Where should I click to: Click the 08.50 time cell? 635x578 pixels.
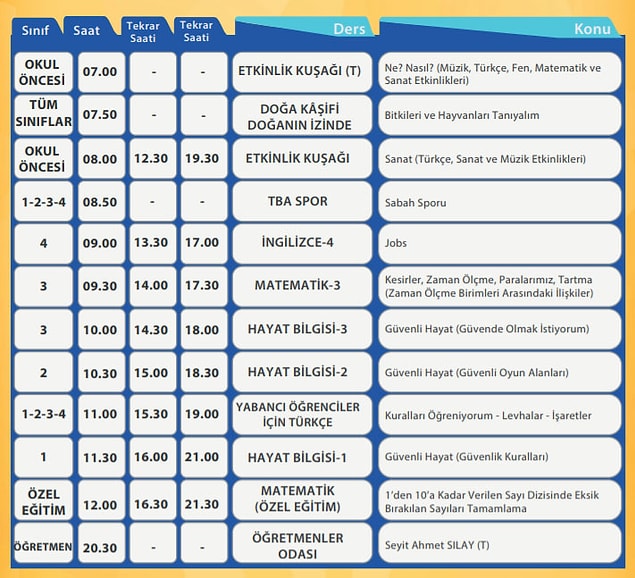(x=101, y=201)
